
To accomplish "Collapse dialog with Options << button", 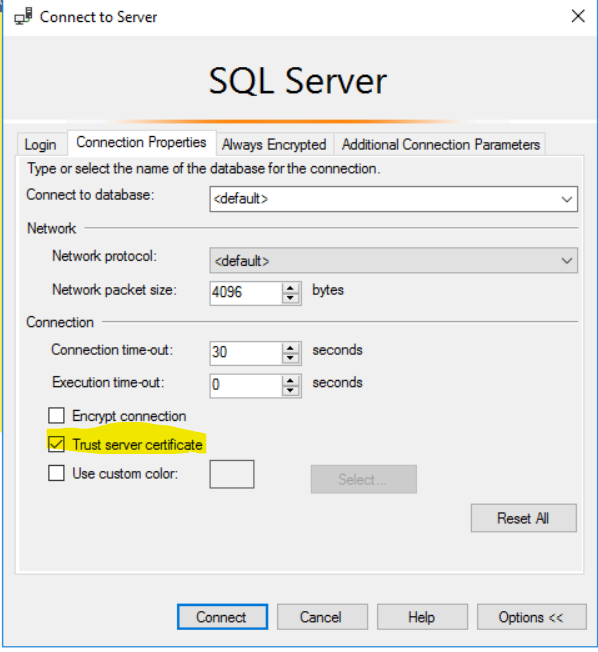I will coord(531,617).
